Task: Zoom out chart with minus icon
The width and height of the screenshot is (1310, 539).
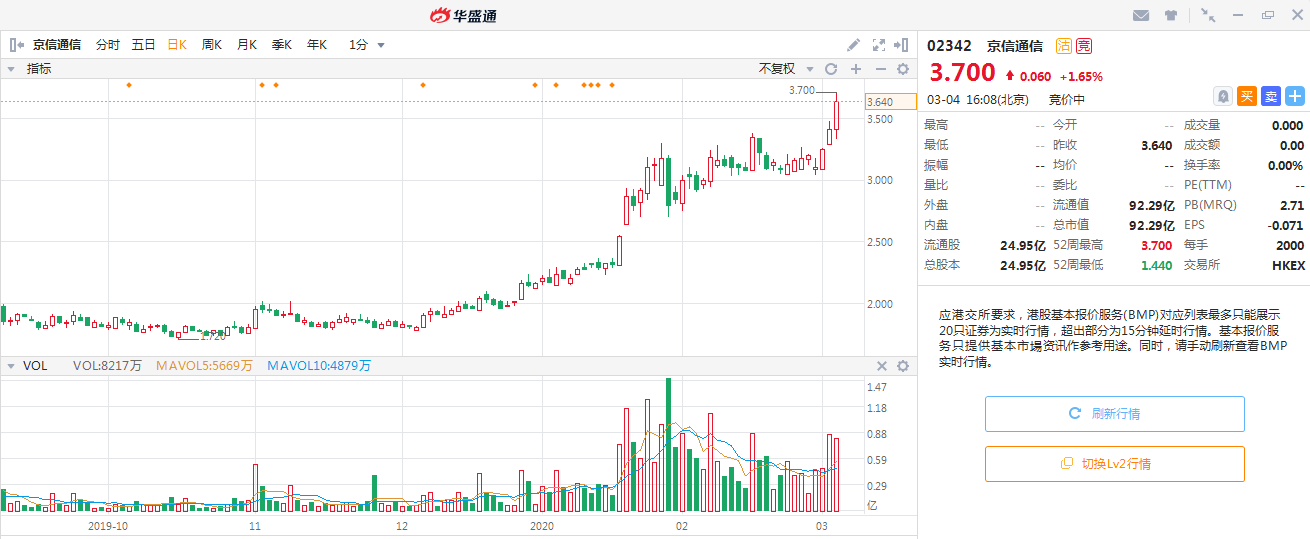Action: [881, 69]
